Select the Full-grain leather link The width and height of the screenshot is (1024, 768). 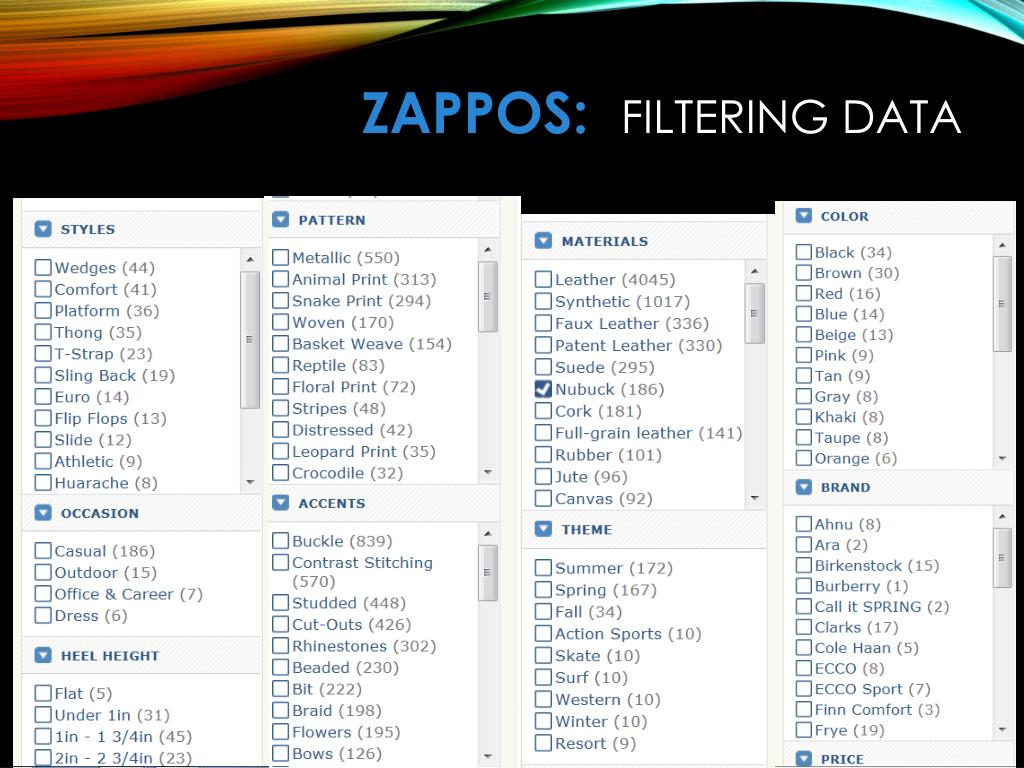[x=648, y=433]
